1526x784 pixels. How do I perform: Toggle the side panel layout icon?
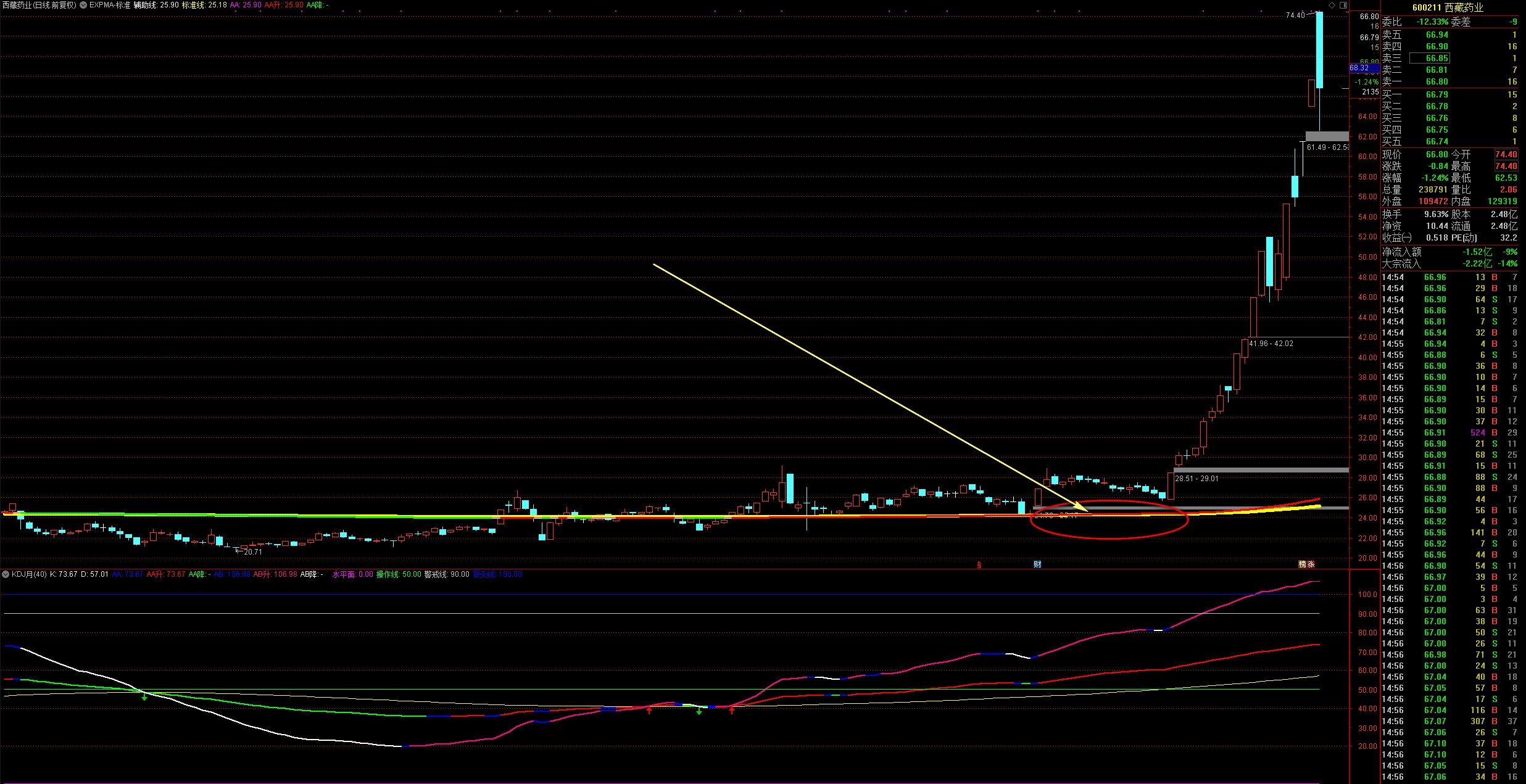coord(1343,5)
